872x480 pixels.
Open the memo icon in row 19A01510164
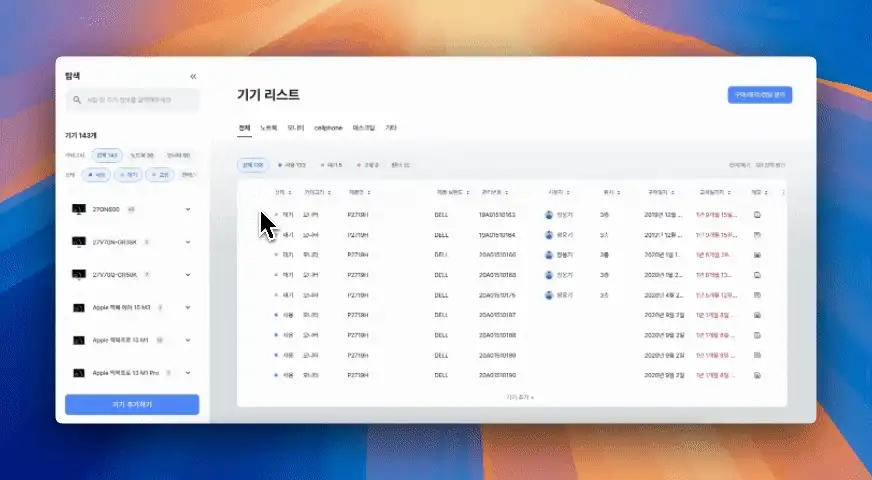757,235
